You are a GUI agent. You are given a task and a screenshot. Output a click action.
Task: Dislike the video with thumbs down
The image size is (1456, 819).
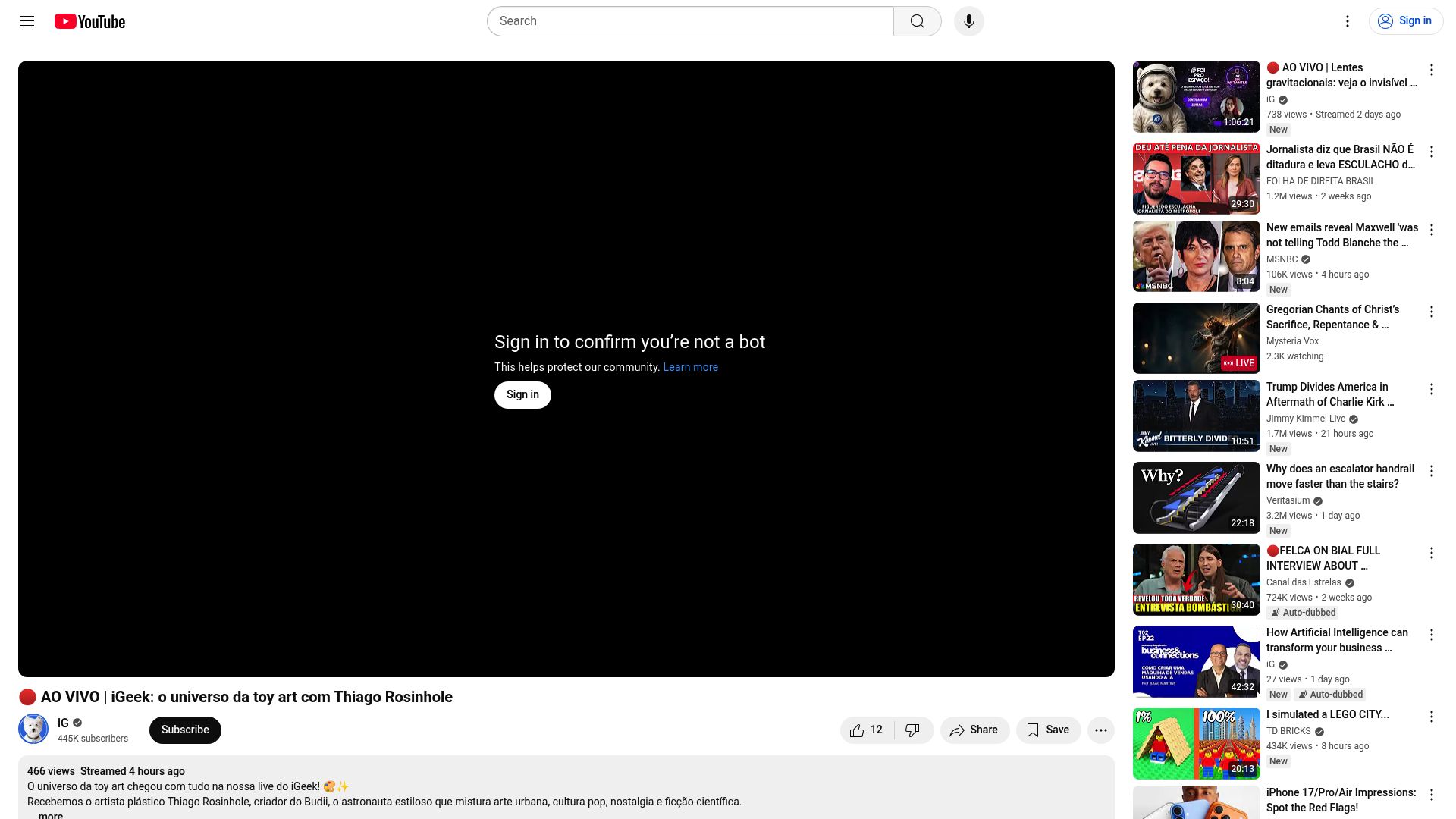(x=912, y=730)
